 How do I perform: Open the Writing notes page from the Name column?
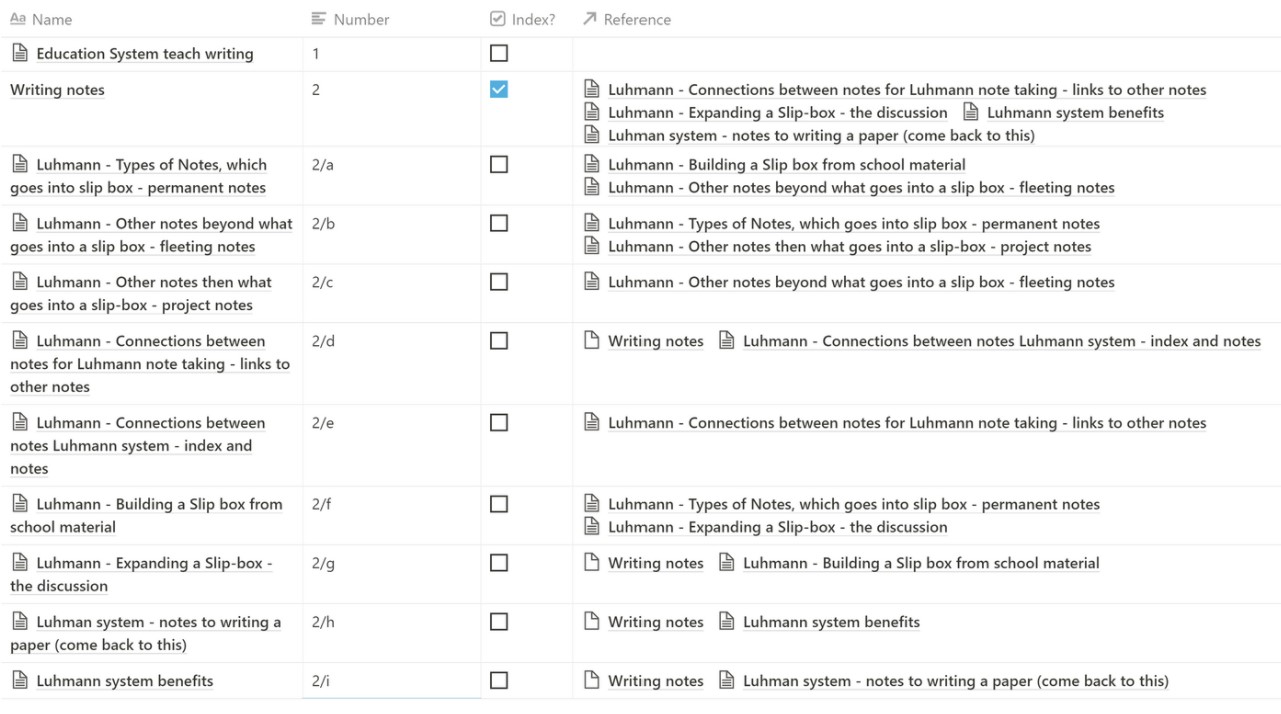tap(57, 90)
